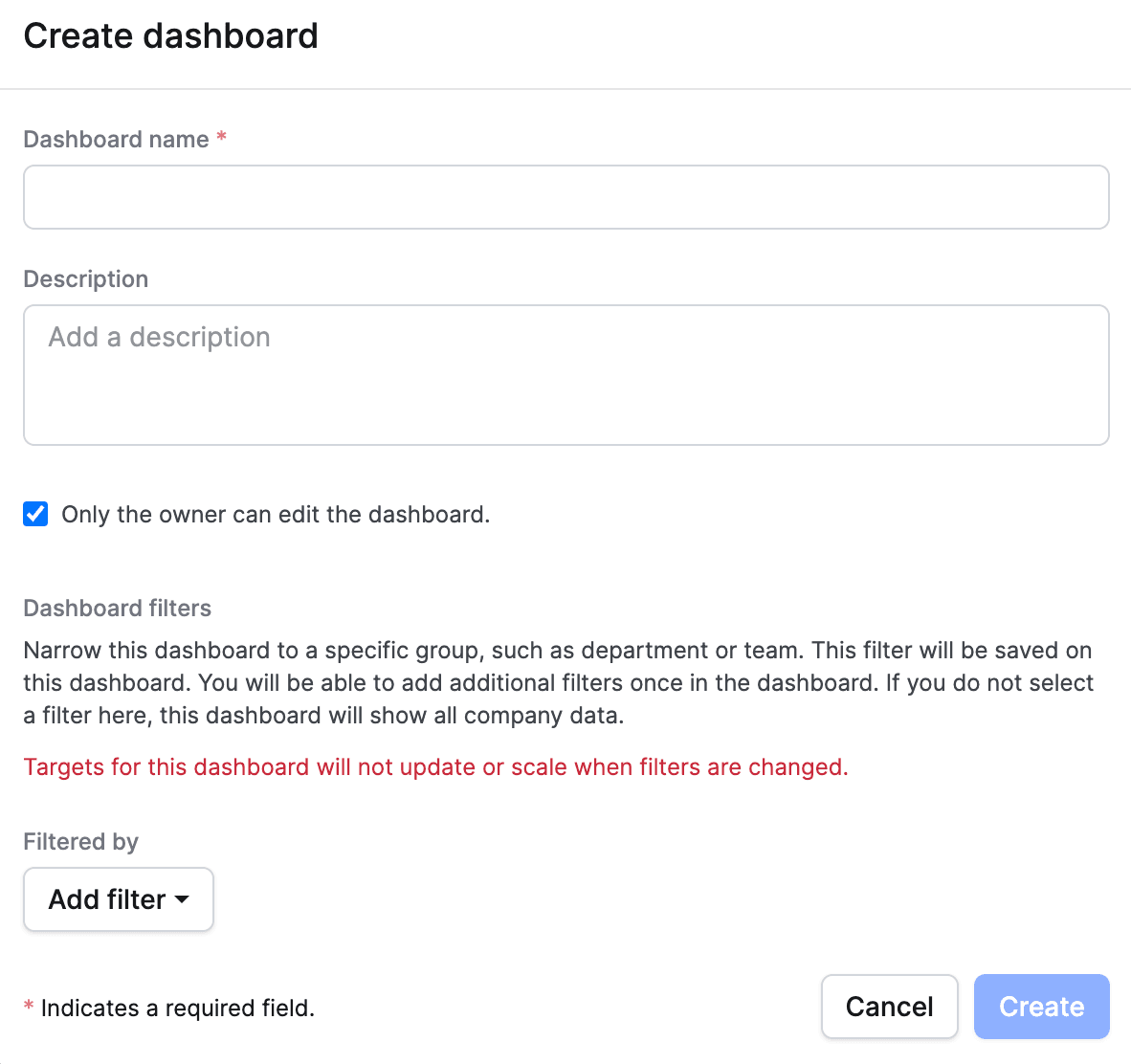Click the blue Create button
The height and width of the screenshot is (1064, 1131).
[x=1041, y=1007]
